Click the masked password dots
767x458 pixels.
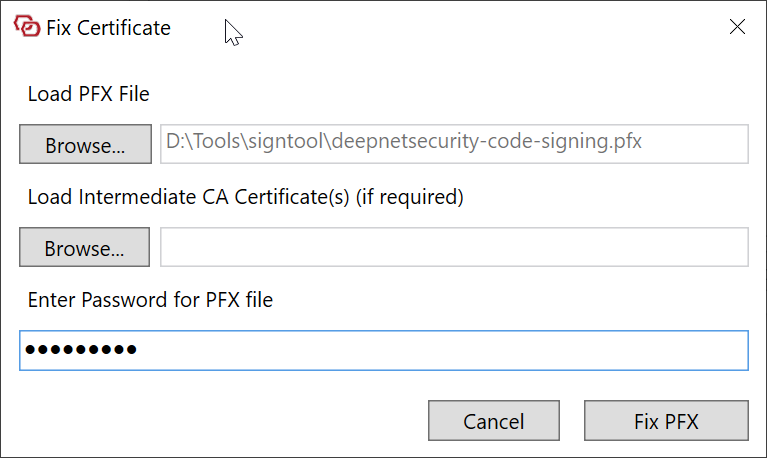coord(81,350)
